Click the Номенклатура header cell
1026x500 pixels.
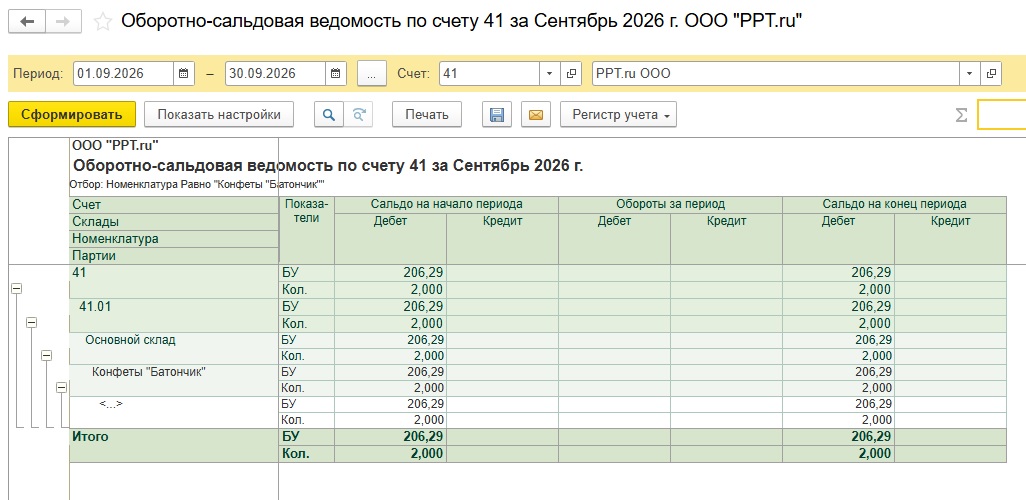coord(174,239)
